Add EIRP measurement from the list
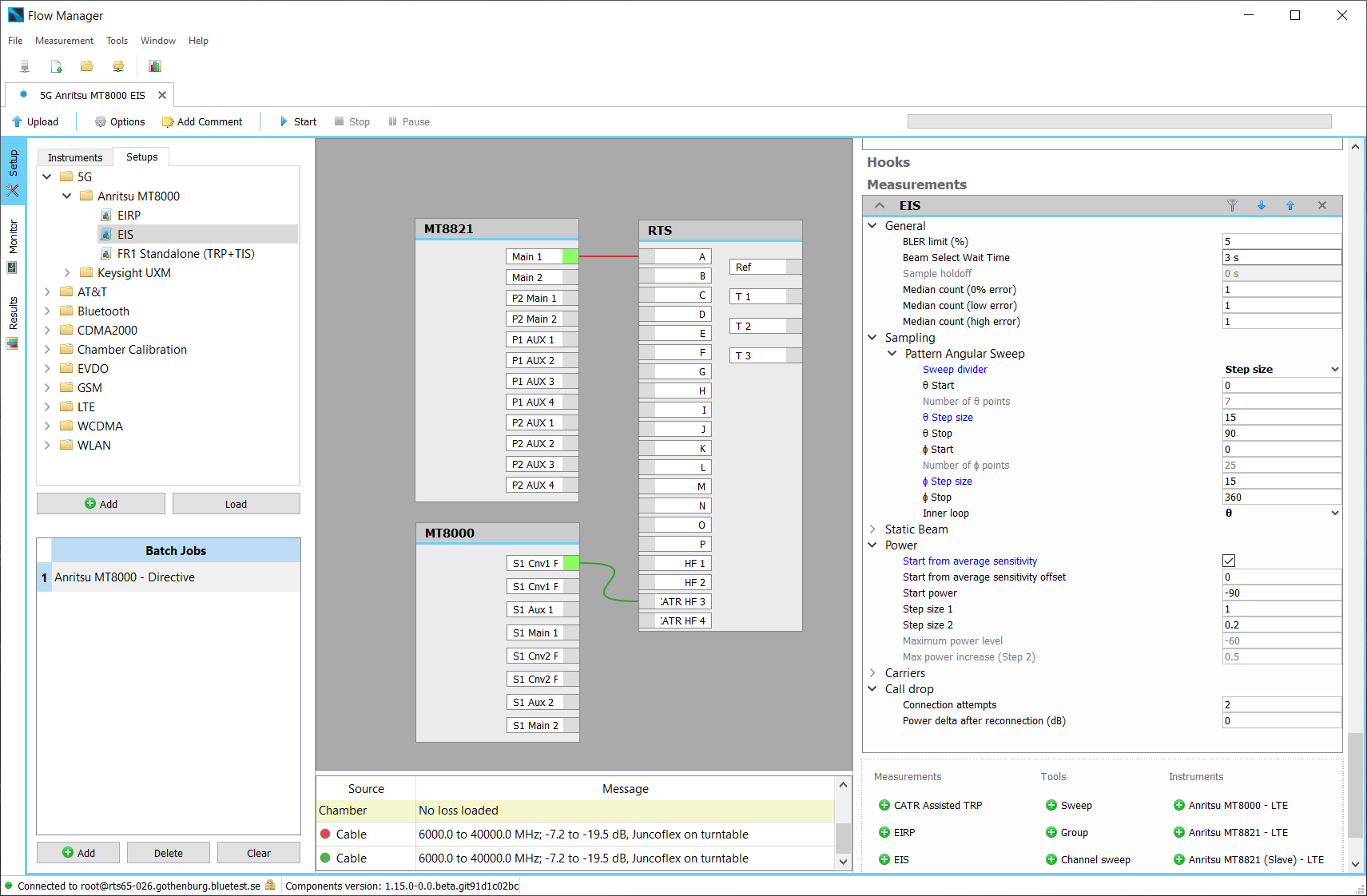This screenshot has height=896, width=1367. [x=896, y=832]
